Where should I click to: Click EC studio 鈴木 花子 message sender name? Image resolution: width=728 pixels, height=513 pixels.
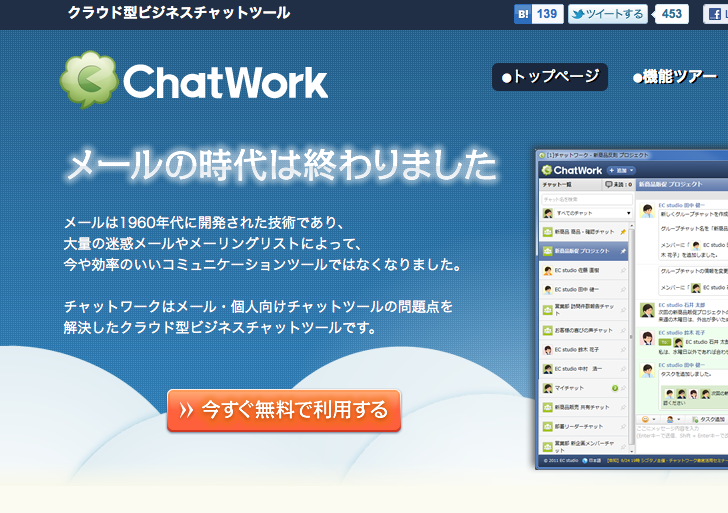click(682, 333)
